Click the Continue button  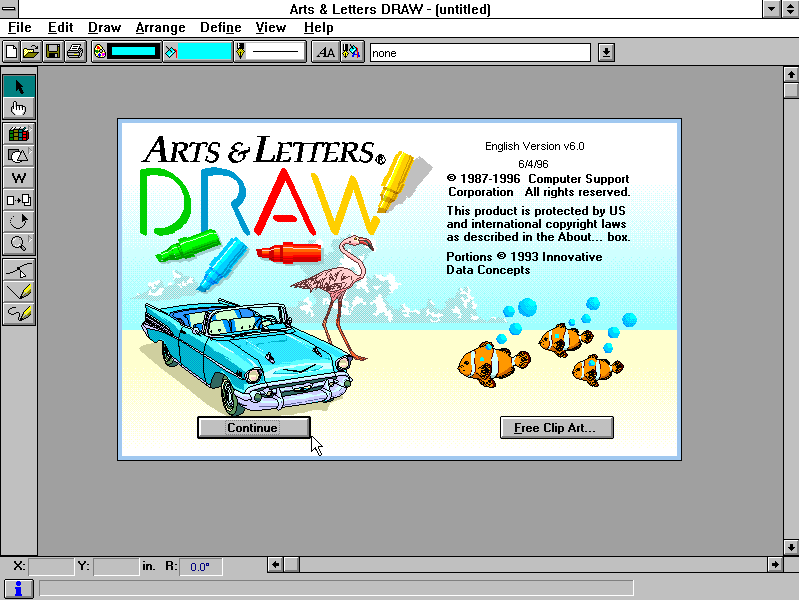click(x=253, y=427)
